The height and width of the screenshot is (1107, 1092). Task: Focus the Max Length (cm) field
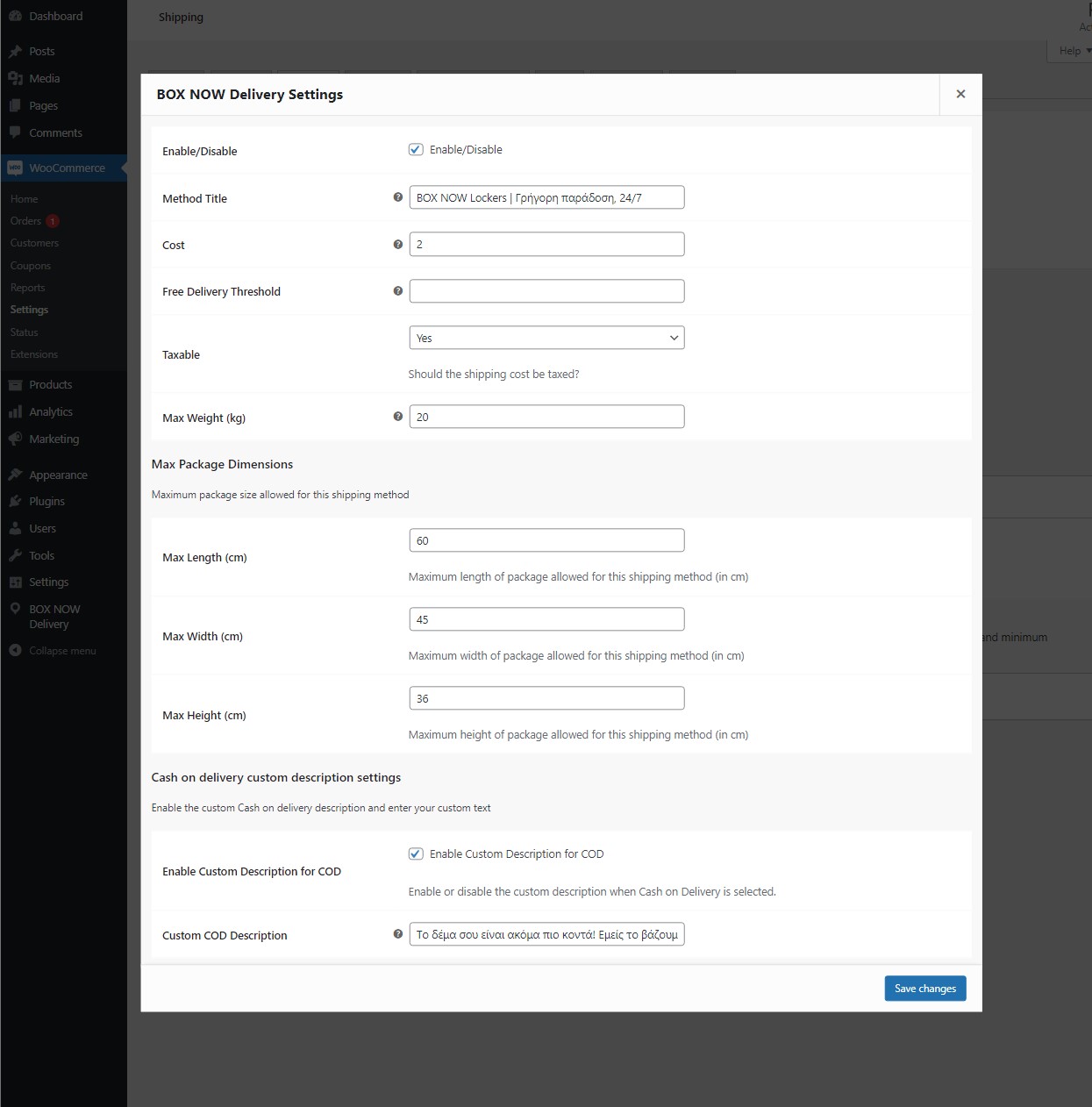coord(546,540)
